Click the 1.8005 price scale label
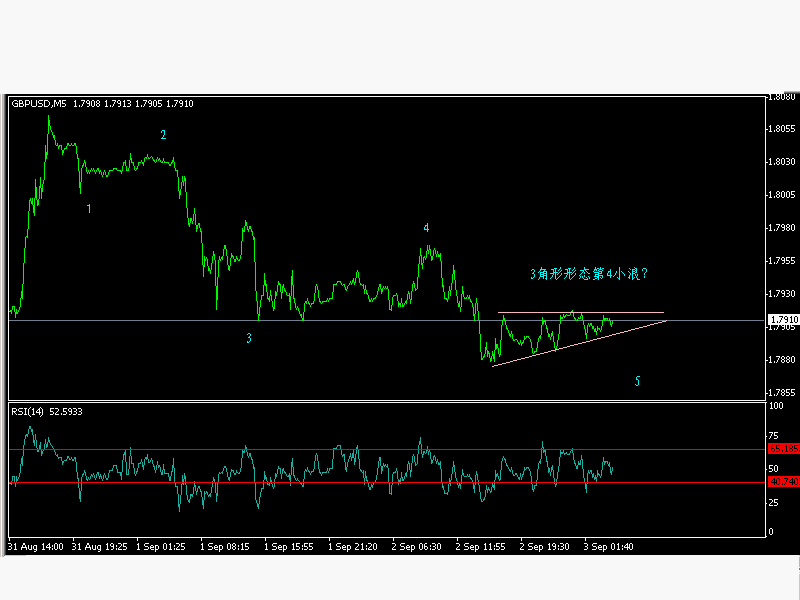This screenshot has width=800, height=600. tap(782, 195)
